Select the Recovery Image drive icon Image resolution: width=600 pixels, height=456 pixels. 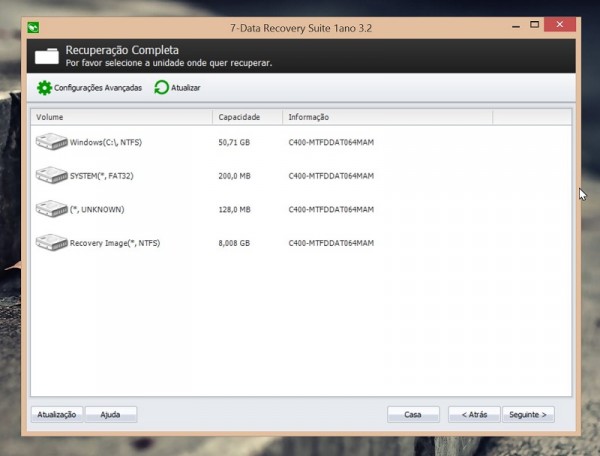coord(52,243)
